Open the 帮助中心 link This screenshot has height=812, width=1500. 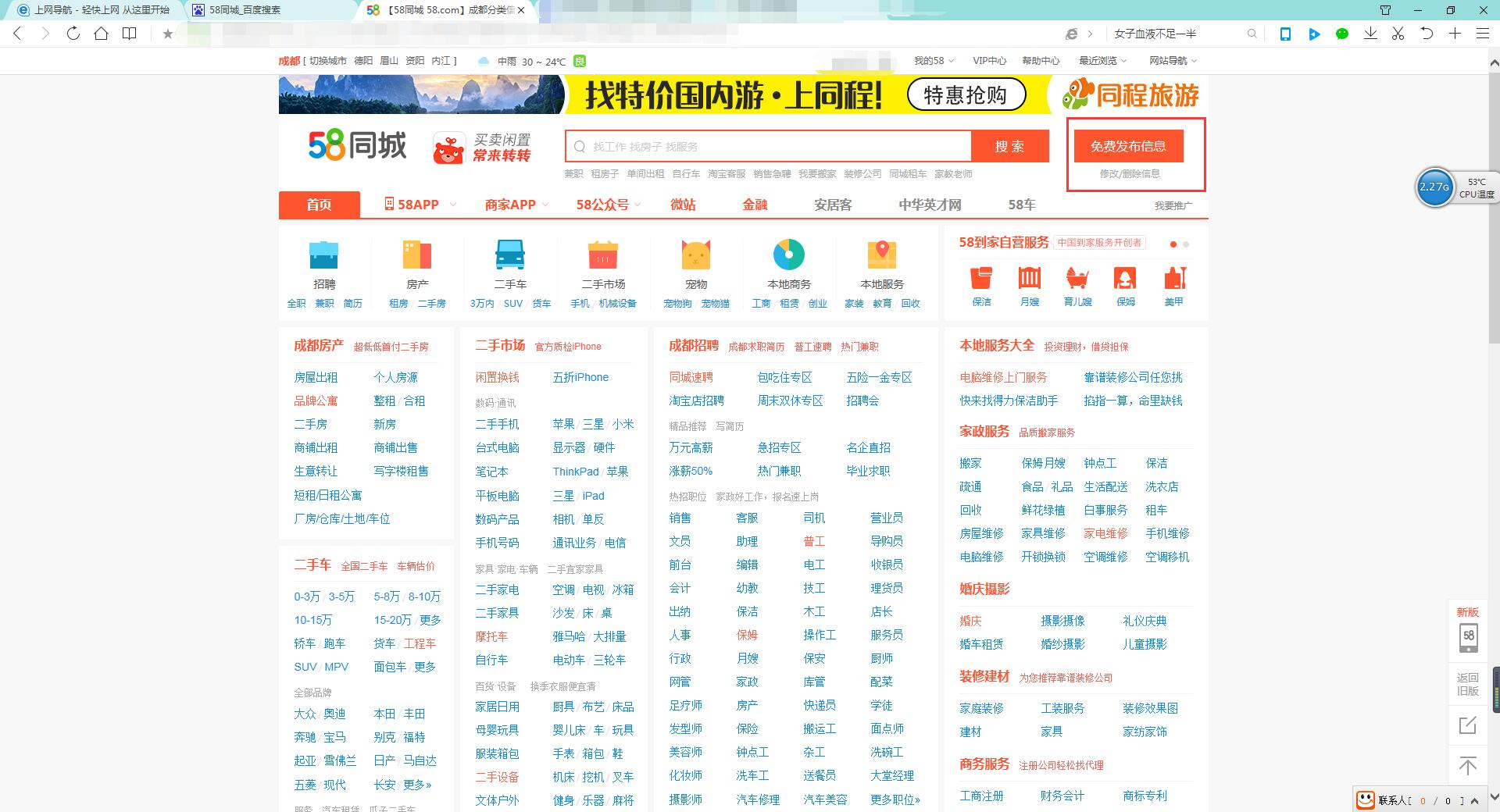coord(1041,61)
